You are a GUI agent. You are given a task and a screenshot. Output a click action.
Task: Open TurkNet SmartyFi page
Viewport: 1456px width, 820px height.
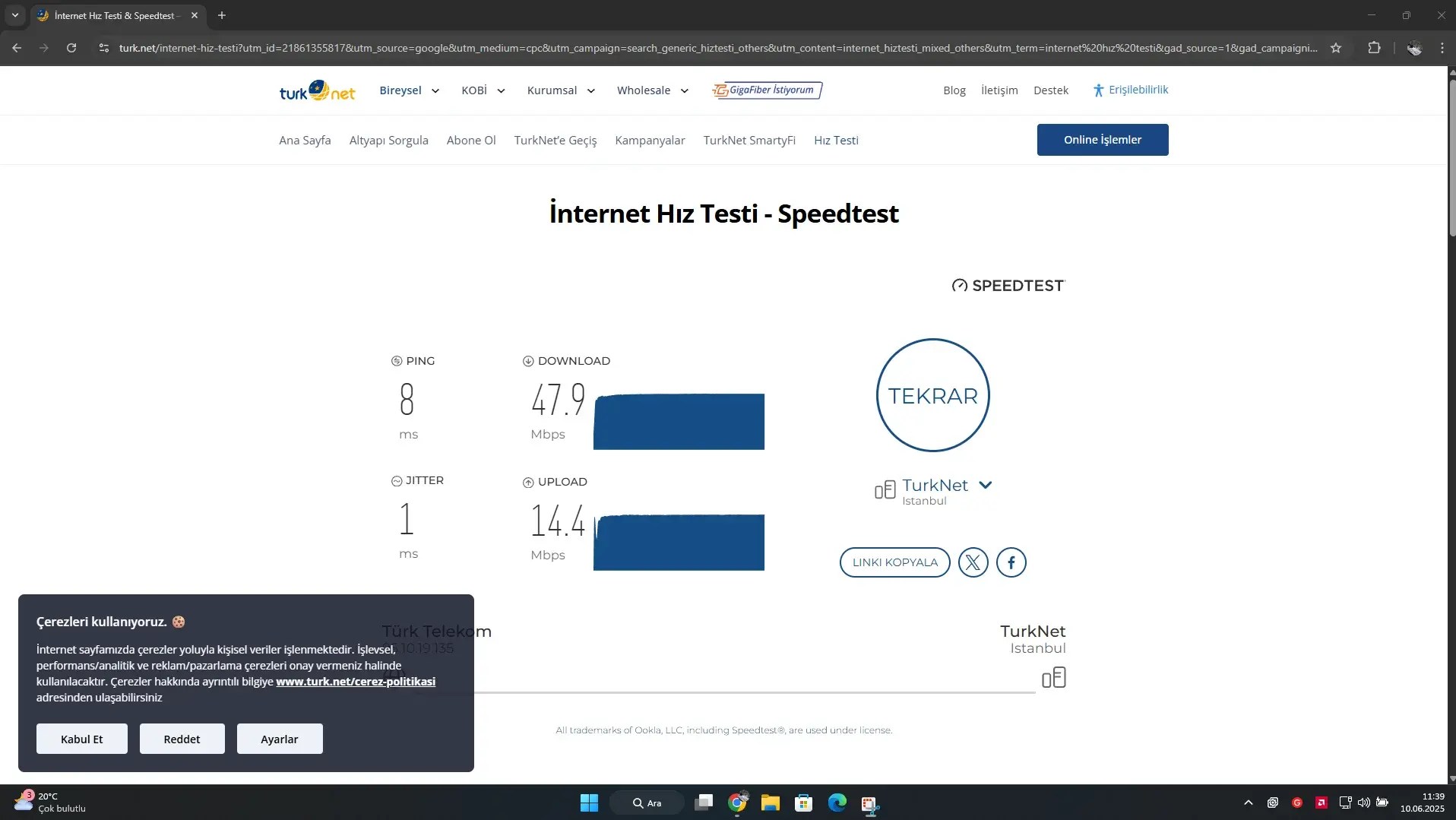point(749,141)
